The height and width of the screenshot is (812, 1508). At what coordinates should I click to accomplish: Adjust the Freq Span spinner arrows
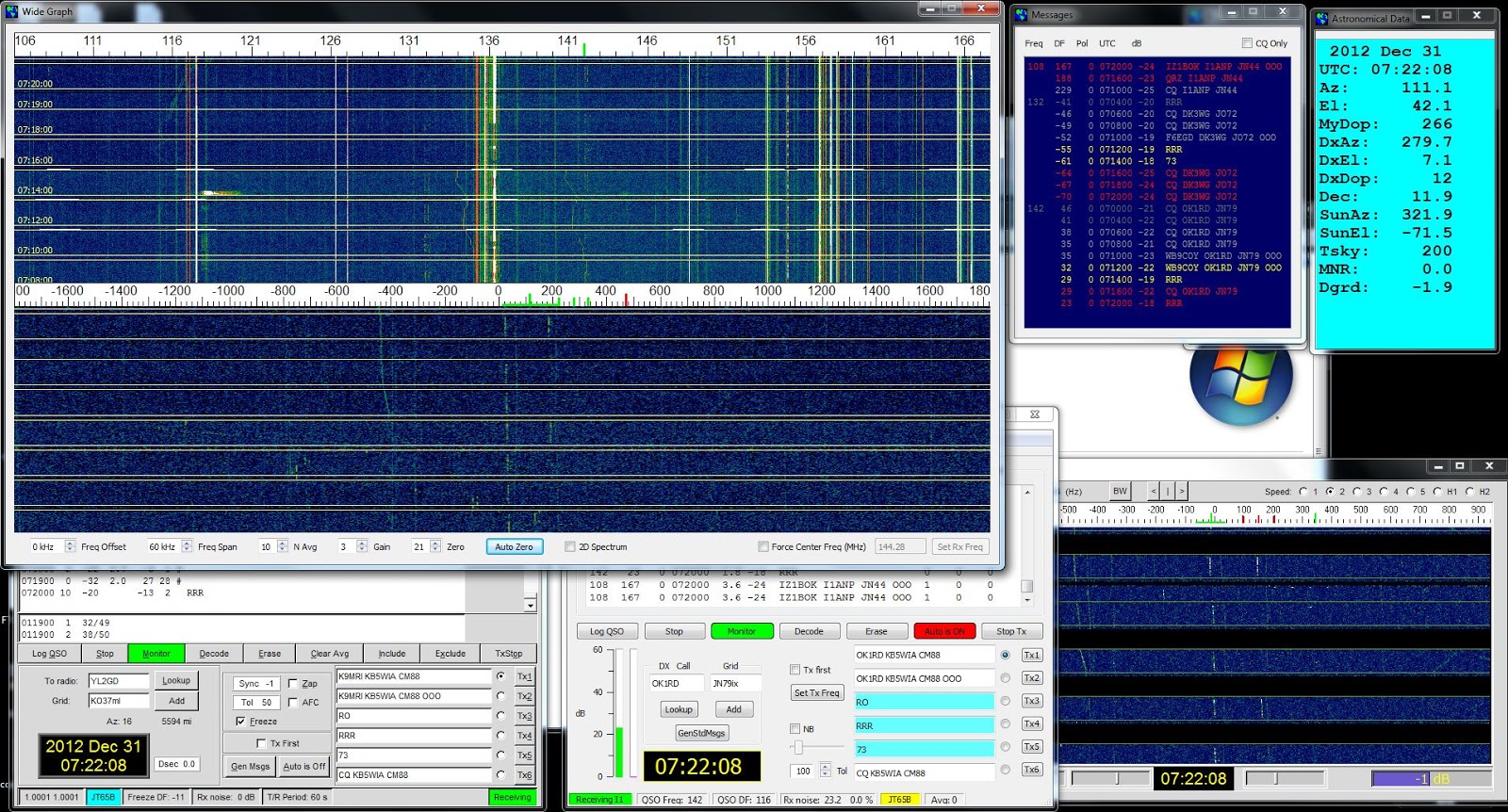coord(187,546)
